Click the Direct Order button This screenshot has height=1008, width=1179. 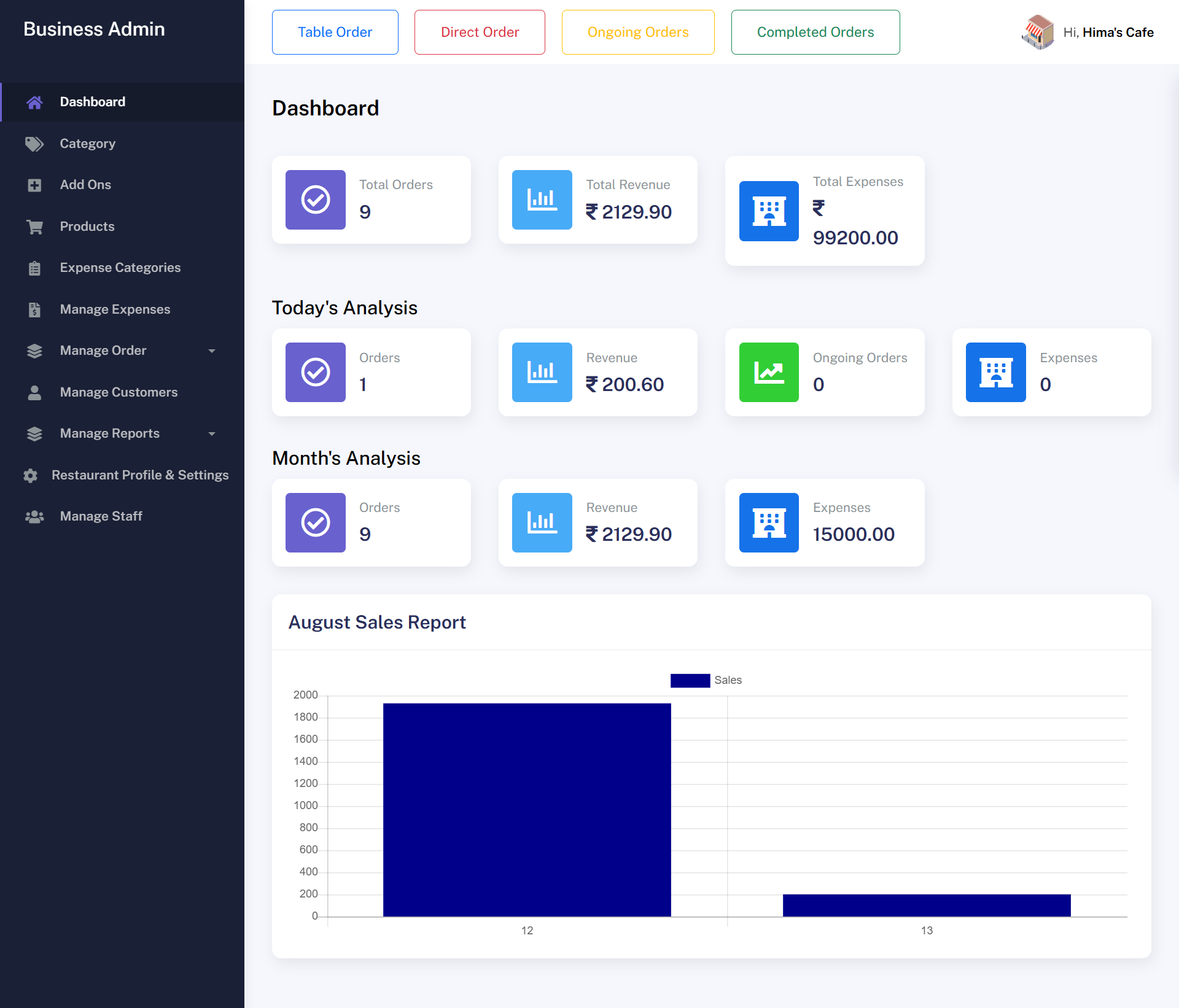[x=480, y=32]
